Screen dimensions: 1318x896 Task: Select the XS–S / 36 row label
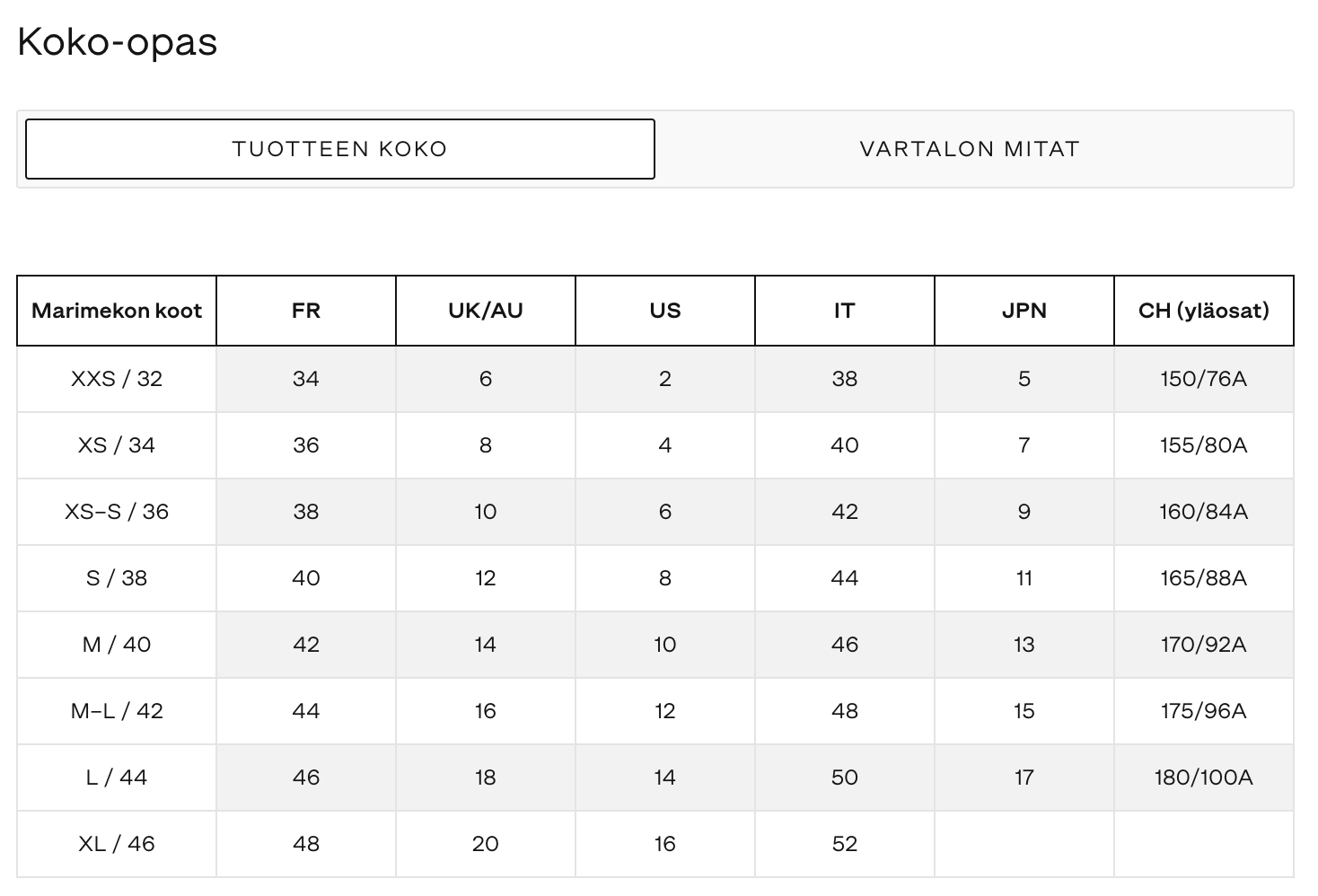(117, 512)
